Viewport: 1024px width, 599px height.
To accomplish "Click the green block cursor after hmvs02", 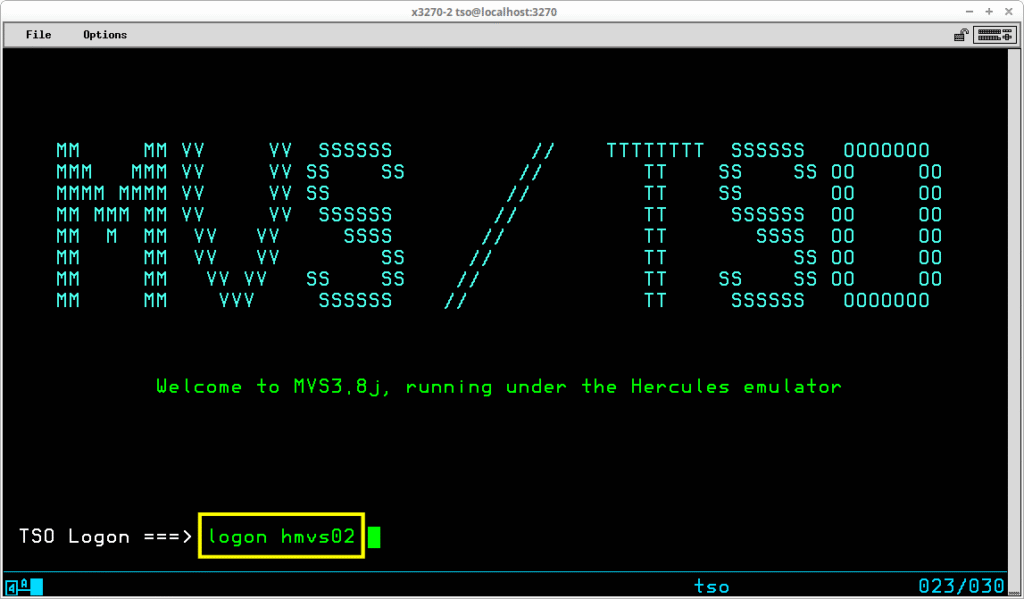I will coord(374,537).
